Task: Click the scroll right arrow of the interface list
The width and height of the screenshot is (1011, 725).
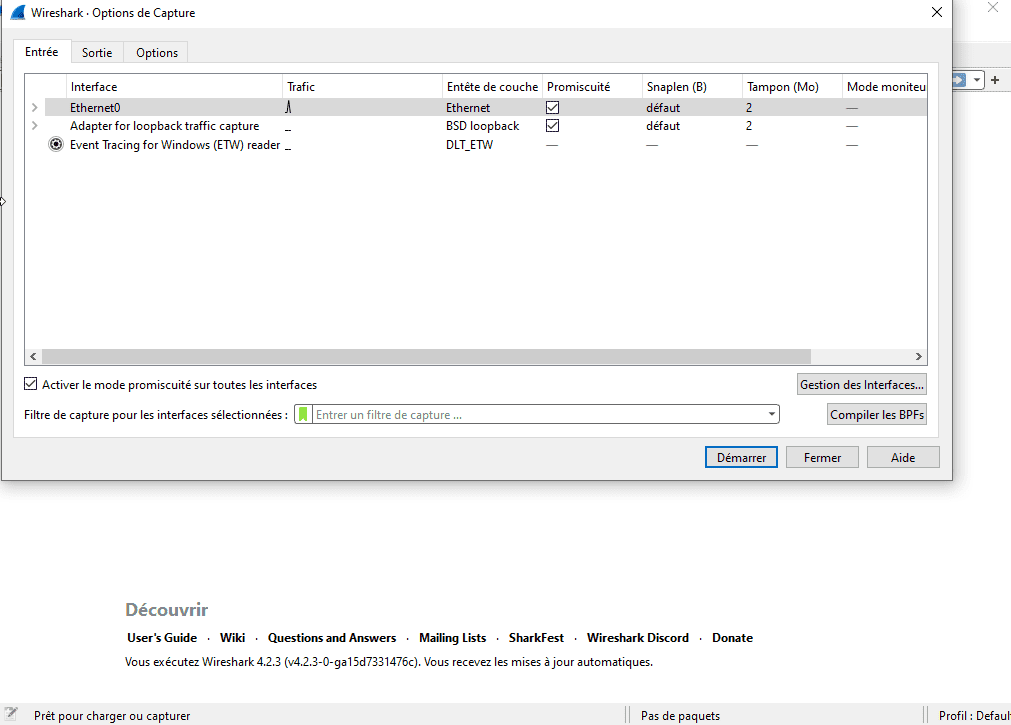Action: (919, 356)
